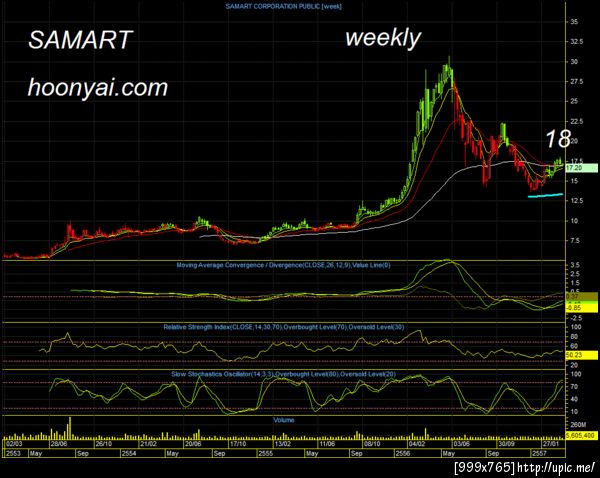
Task: Click the 50.23 RSI value label
Action: pos(581,355)
